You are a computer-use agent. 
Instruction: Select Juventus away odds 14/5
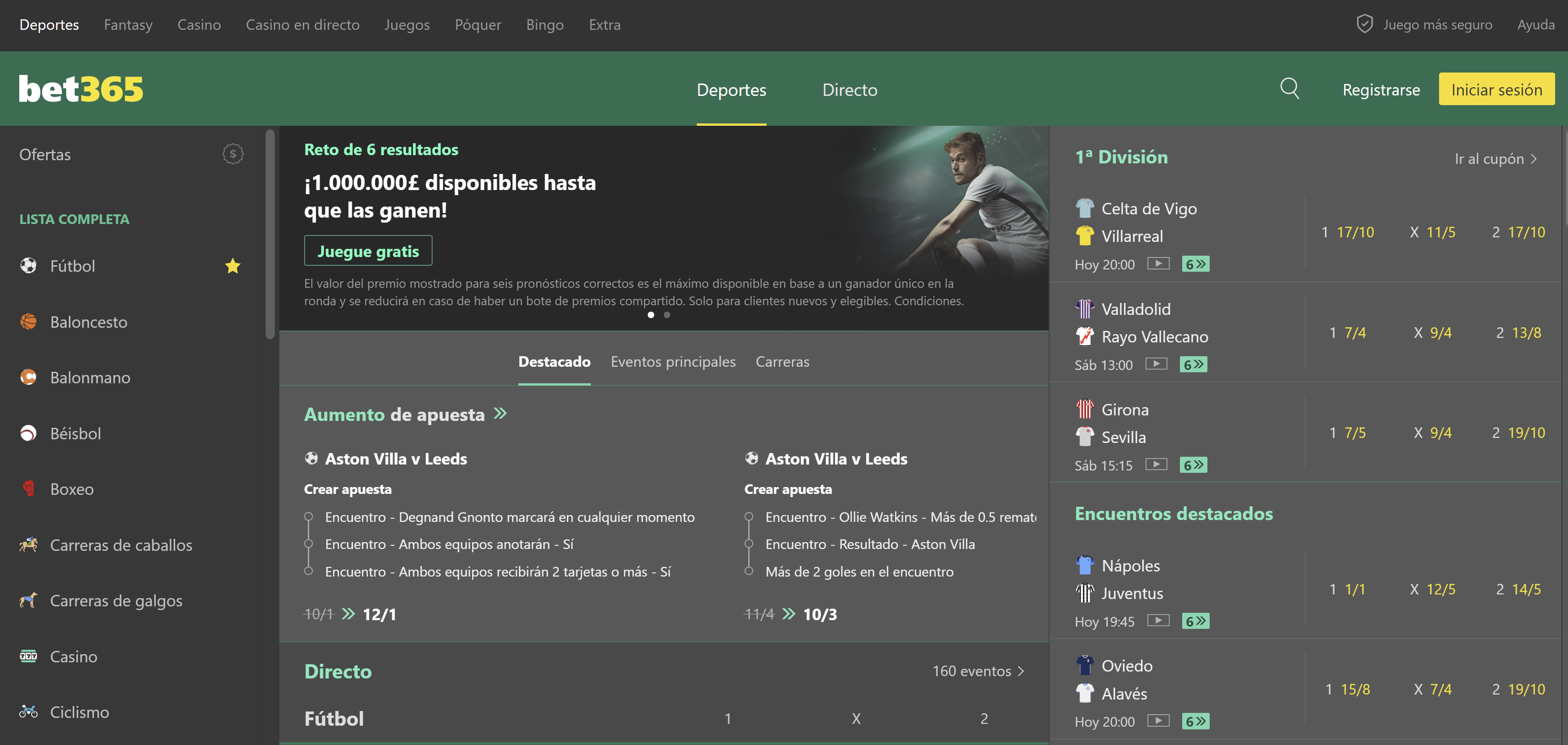coord(1518,589)
